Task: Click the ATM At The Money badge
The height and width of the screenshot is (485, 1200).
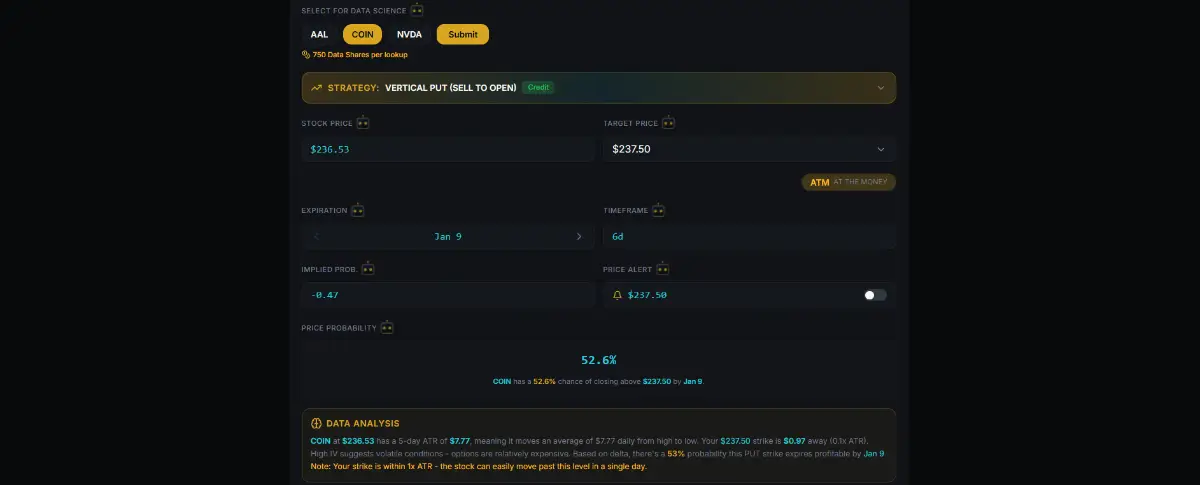Action: (x=848, y=183)
